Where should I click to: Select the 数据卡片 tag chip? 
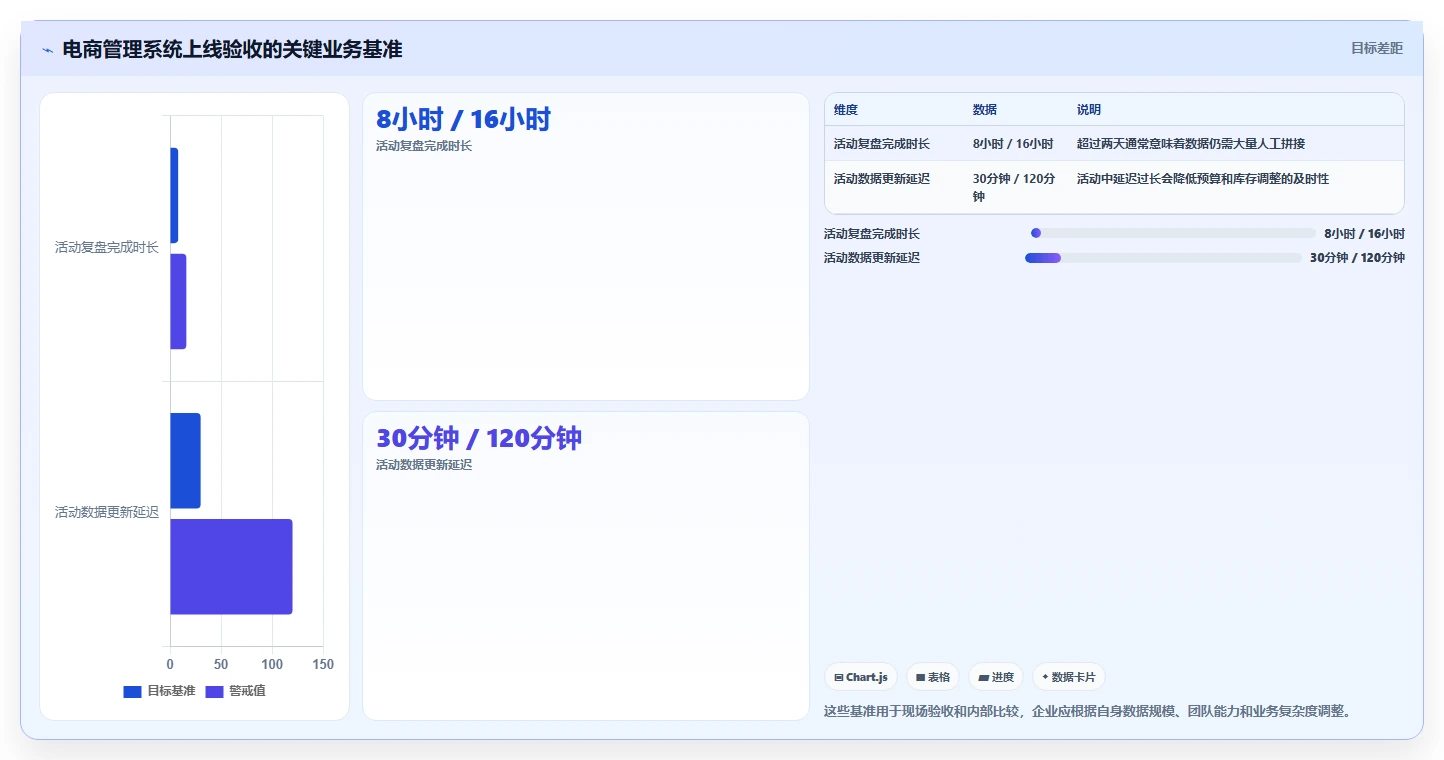tap(1069, 677)
